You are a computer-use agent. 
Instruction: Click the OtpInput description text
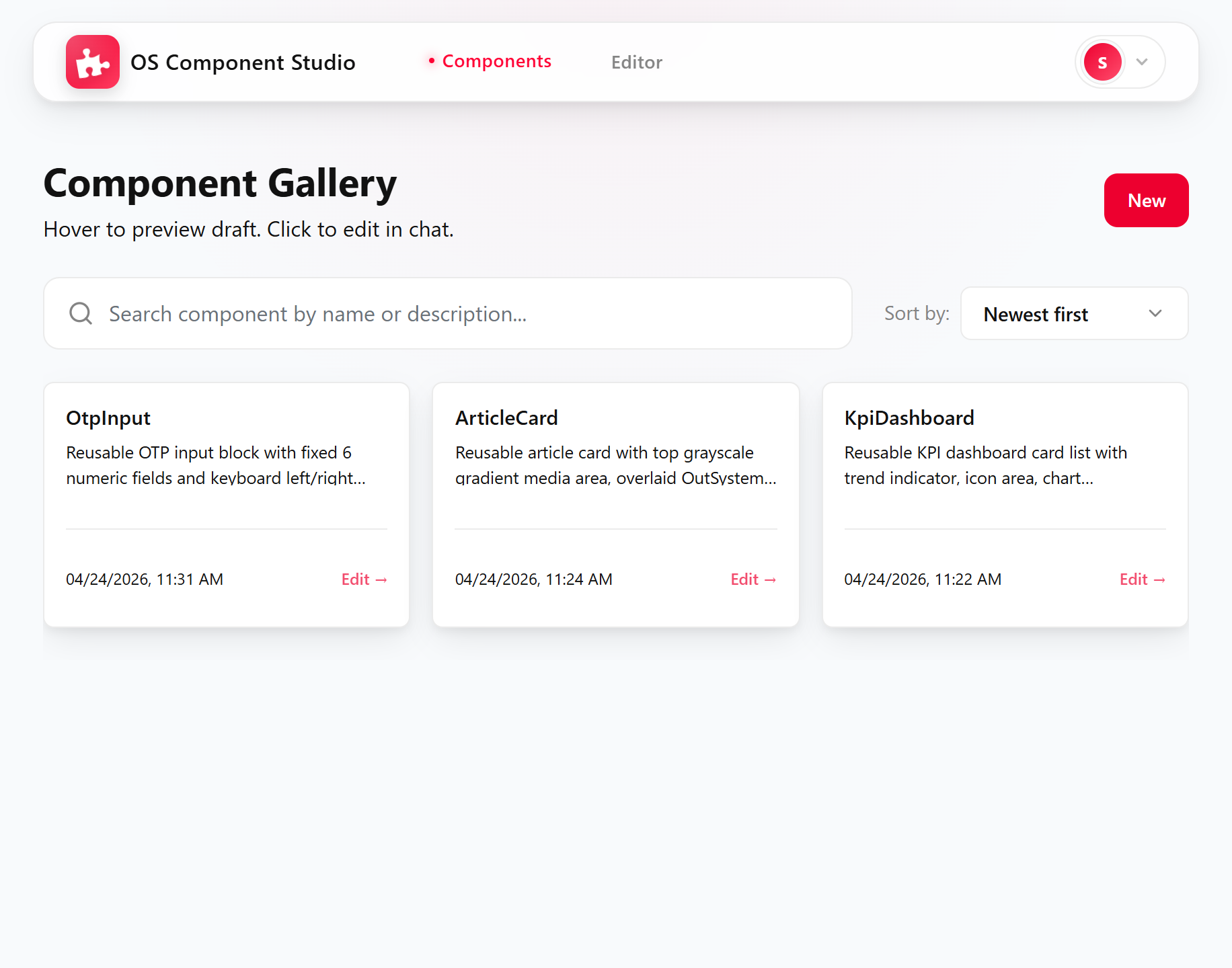(216, 465)
